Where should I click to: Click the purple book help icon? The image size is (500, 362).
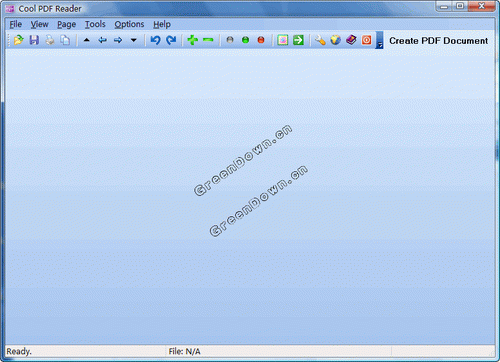(x=351, y=40)
